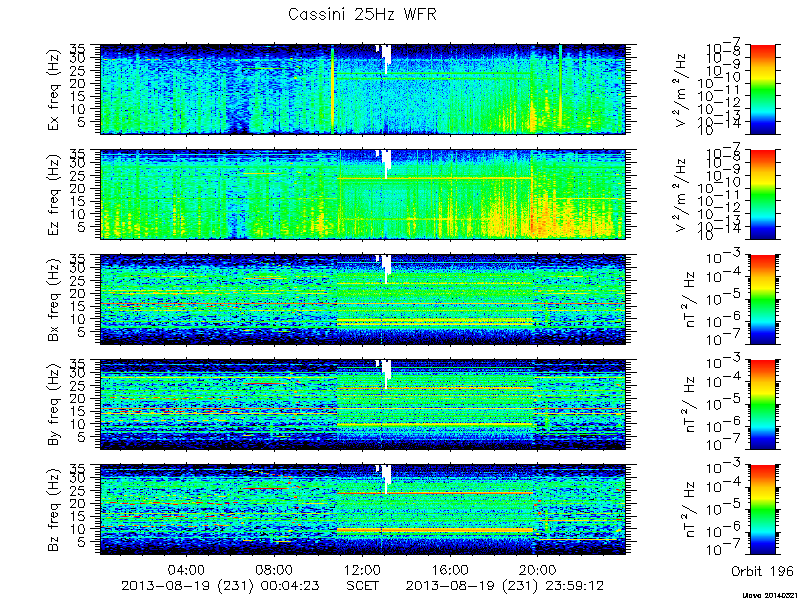Click the By spectrogram panel

[363, 405]
